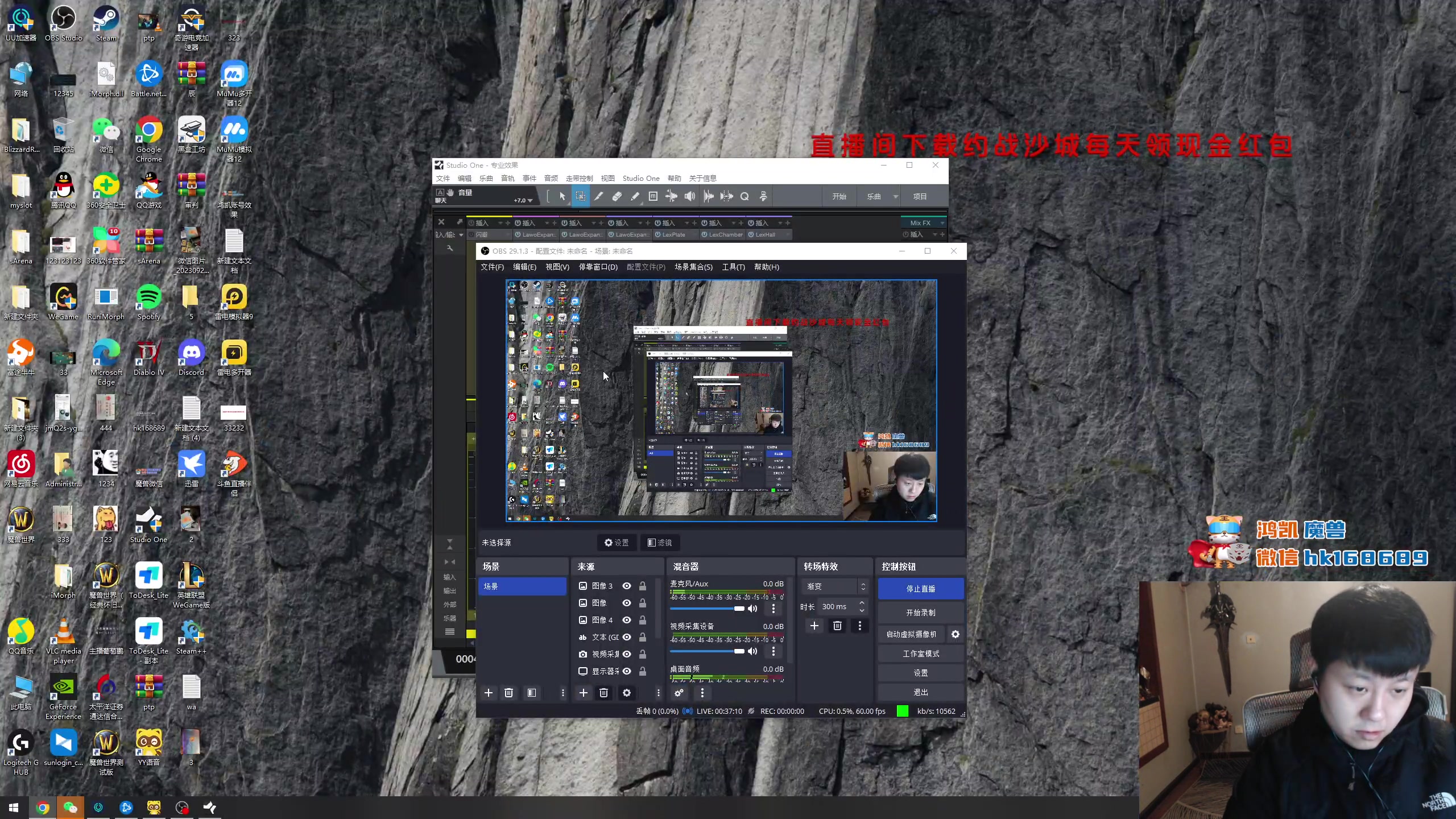Hide the 文本 (GDI) source
Screen dimensions: 1456x819
click(627, 637)
